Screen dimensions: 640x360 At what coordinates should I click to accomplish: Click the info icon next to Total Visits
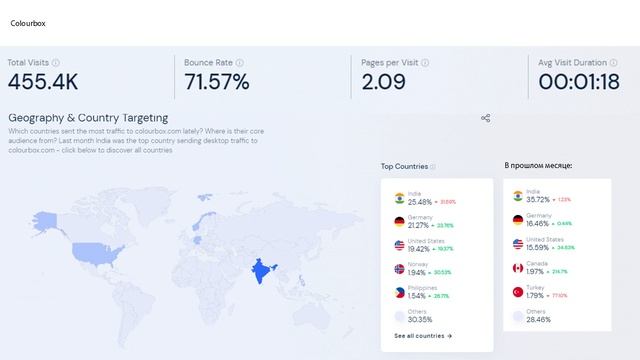pyautogui.click(x=56, y=62)
